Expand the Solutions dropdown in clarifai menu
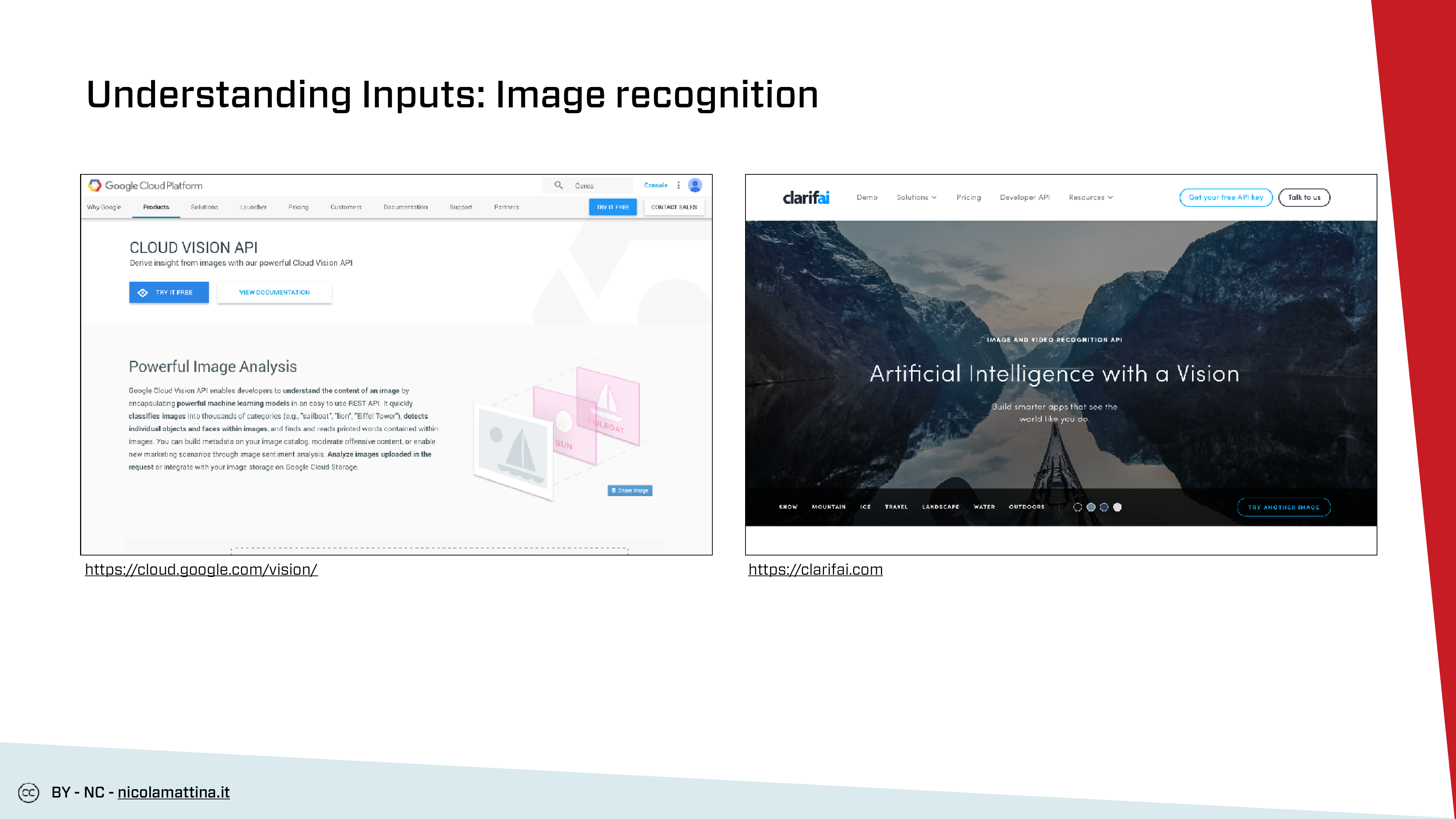The height and width of the screenshot is (819, 1456). 916,197
